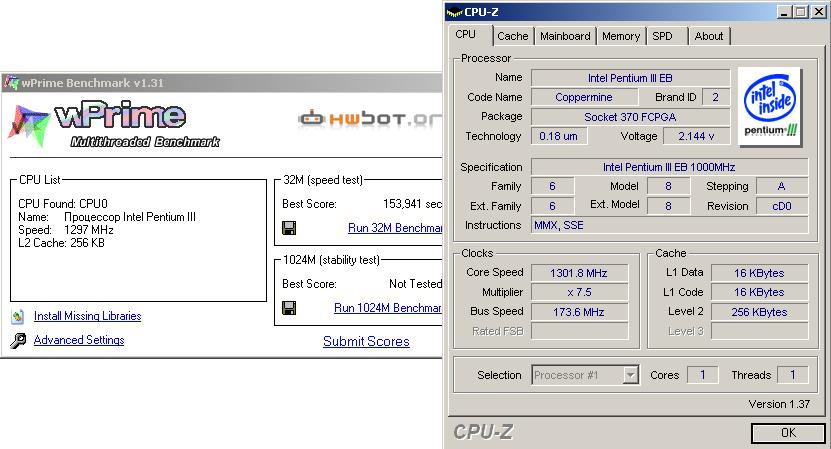Click the Cores count value
Screen dimensions: 831x449
(703, 375)
